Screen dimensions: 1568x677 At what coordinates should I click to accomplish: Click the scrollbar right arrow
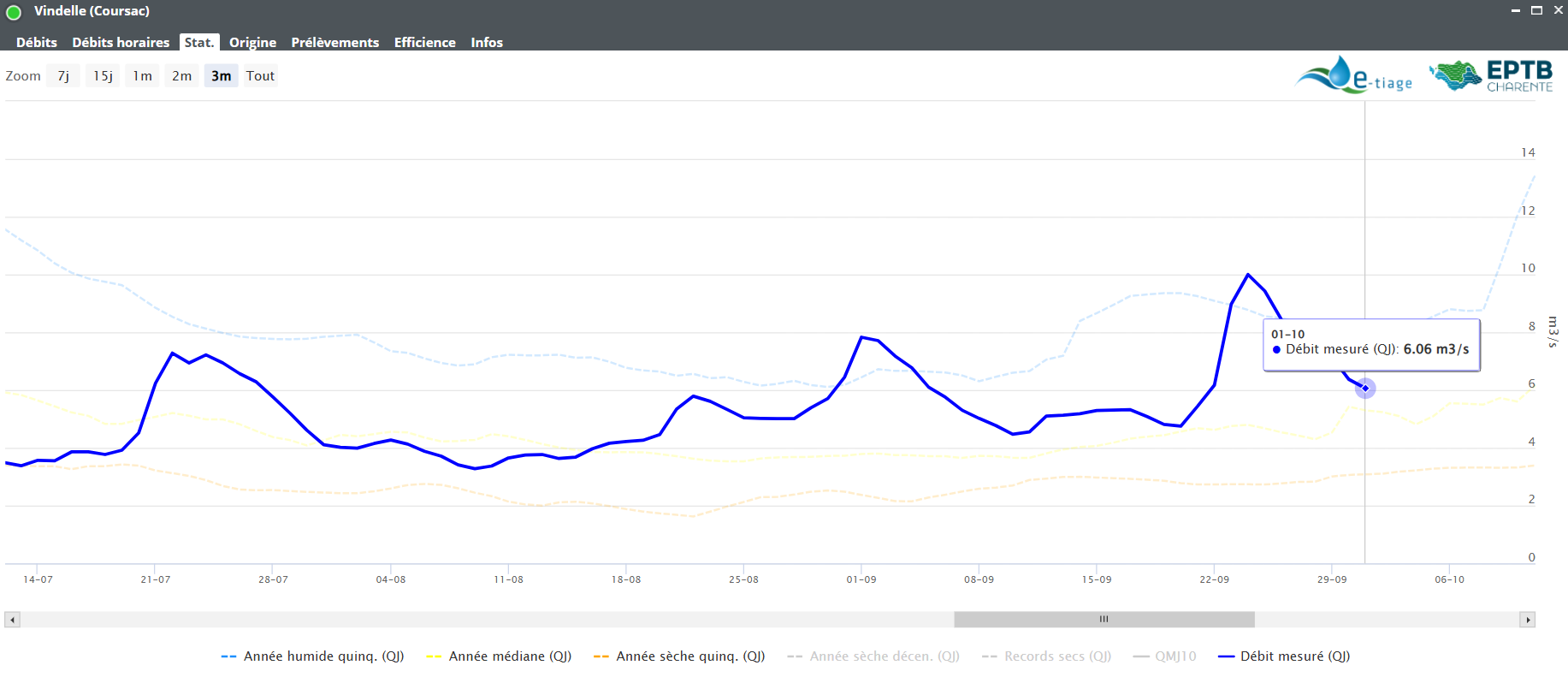coord(1527,620)
